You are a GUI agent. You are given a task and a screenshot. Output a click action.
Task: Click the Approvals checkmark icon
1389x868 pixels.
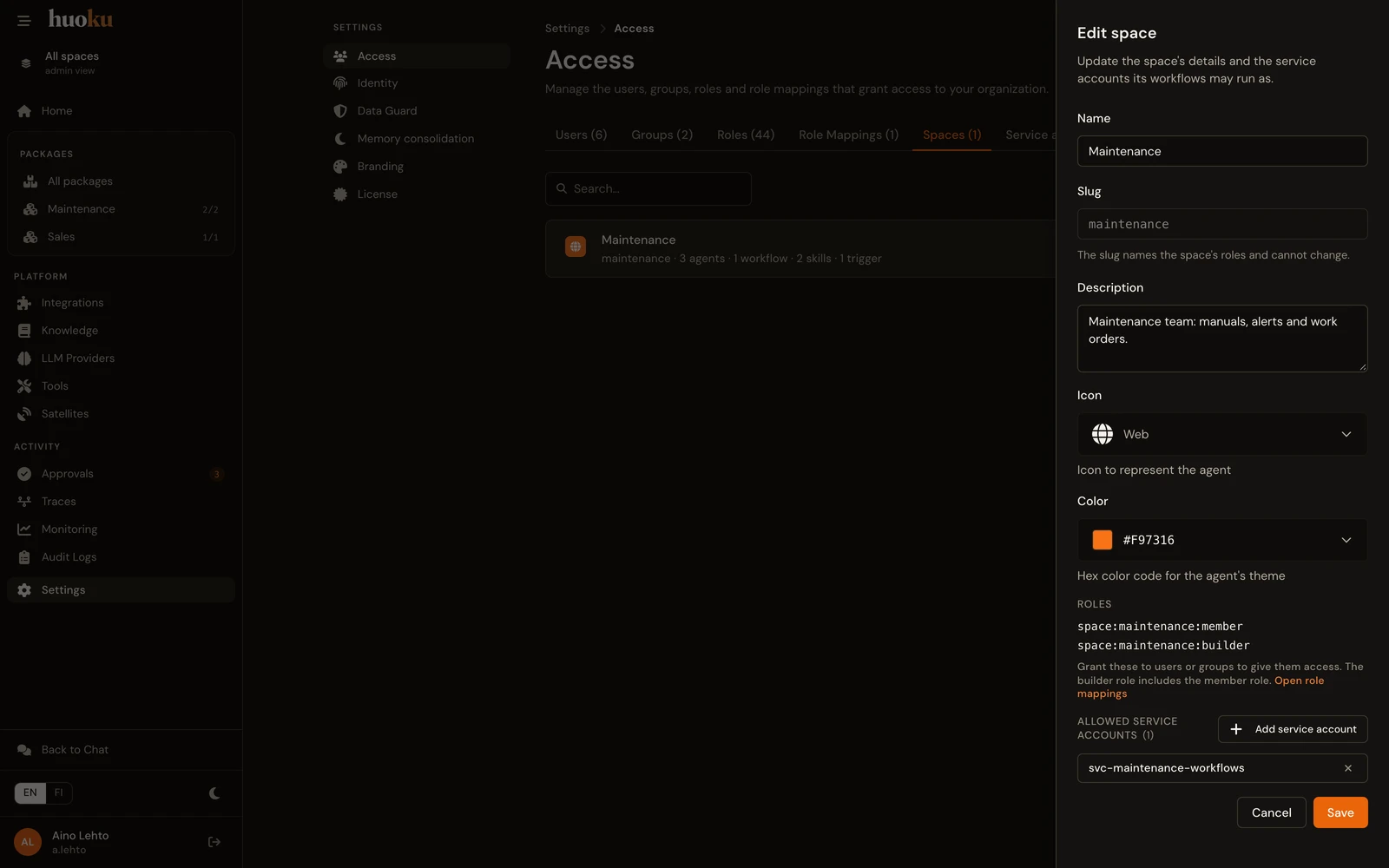point(24,474)
